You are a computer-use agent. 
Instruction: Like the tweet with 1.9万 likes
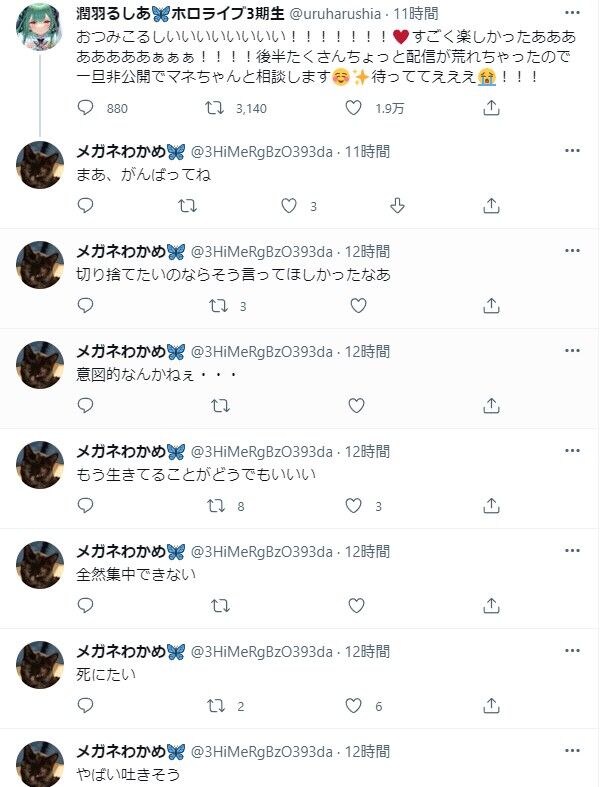tap(353, 107)
